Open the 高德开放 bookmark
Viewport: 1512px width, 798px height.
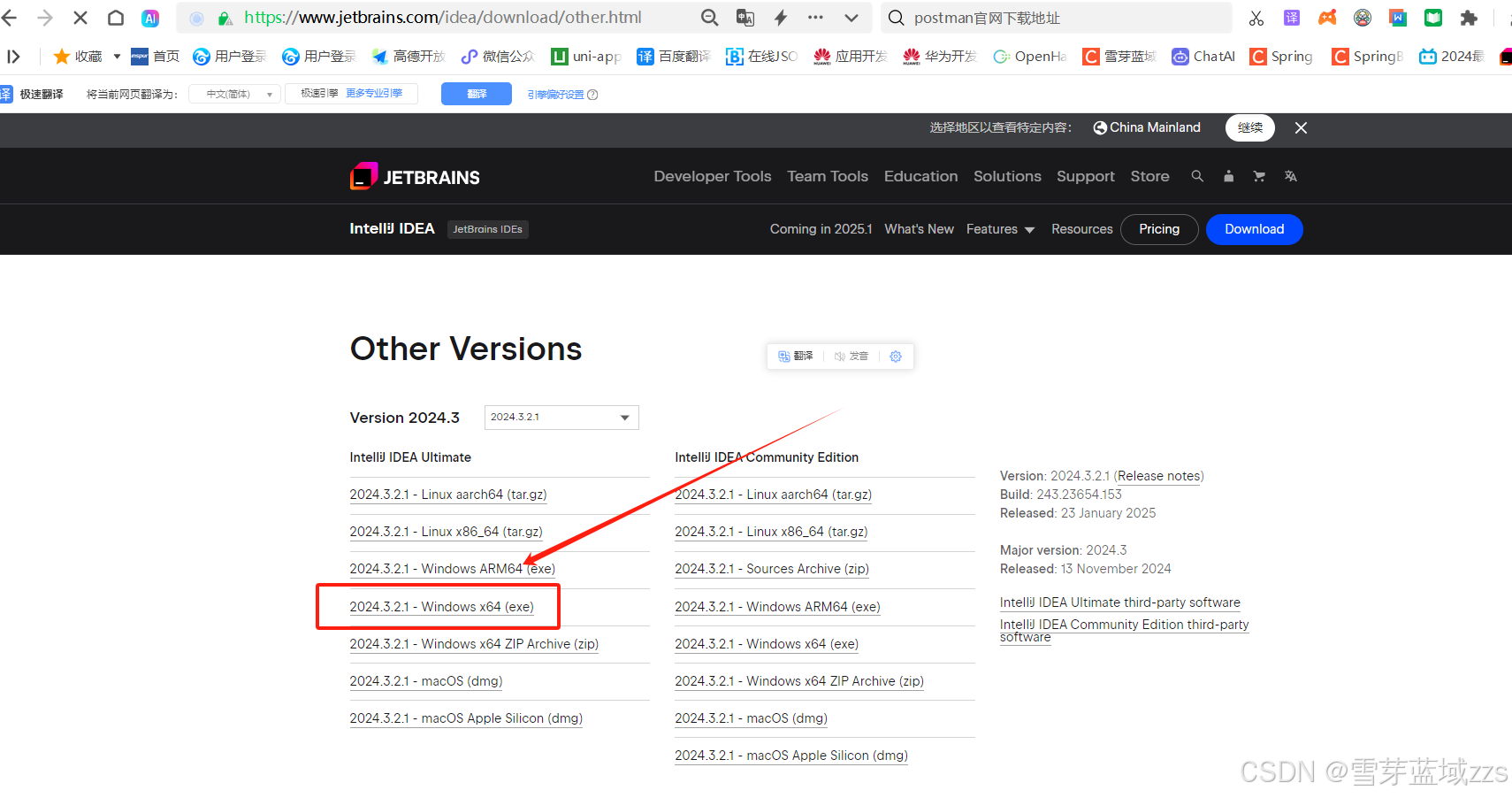[x=408, y=57]
